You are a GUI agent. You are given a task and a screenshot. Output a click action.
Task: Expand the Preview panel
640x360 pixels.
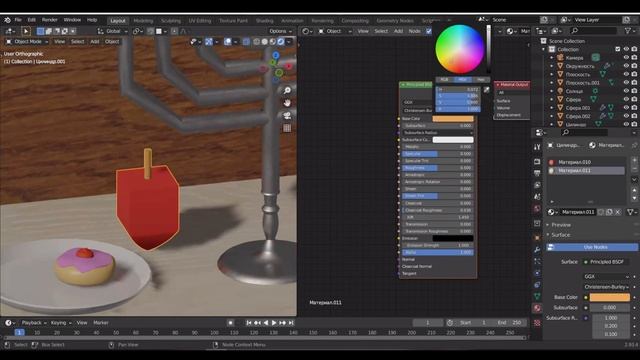click(x=561, y=225)
